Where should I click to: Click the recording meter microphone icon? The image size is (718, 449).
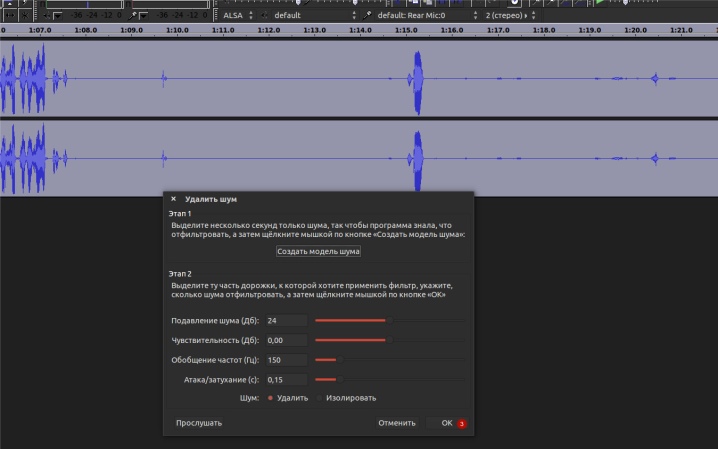(133, 16)
